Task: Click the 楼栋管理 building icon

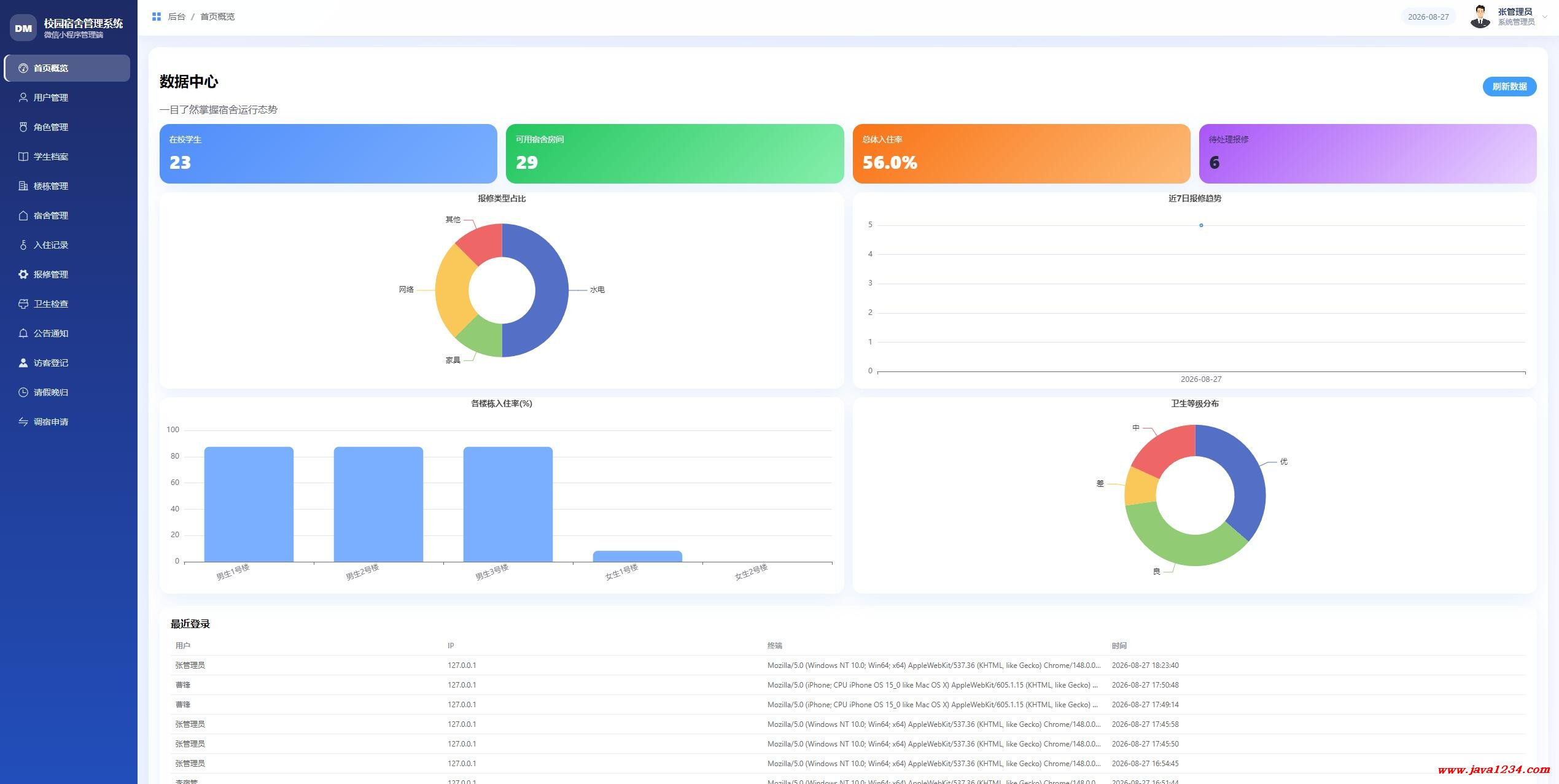Action: [23, 186]
